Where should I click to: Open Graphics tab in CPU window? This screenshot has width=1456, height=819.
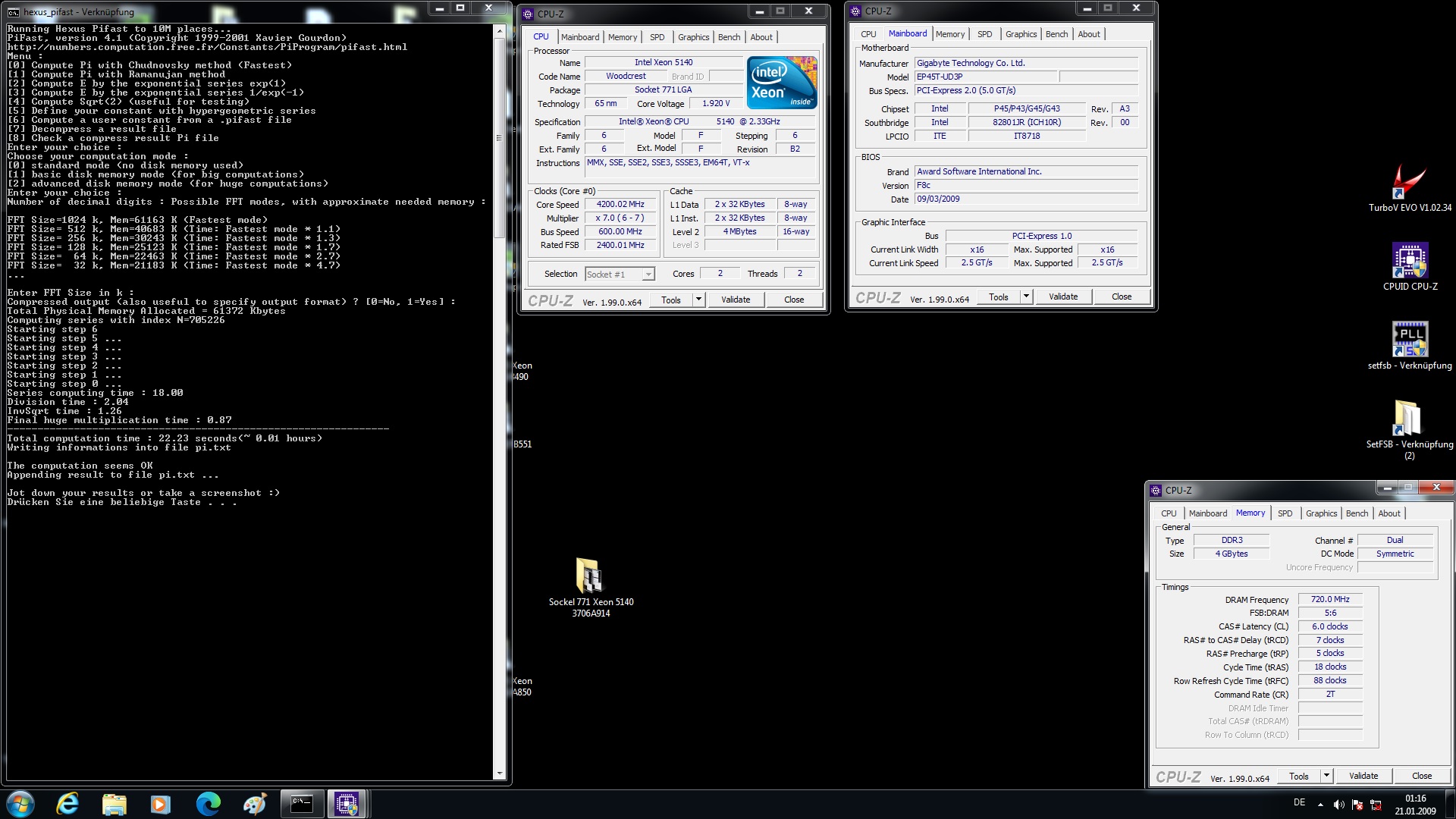693,37
